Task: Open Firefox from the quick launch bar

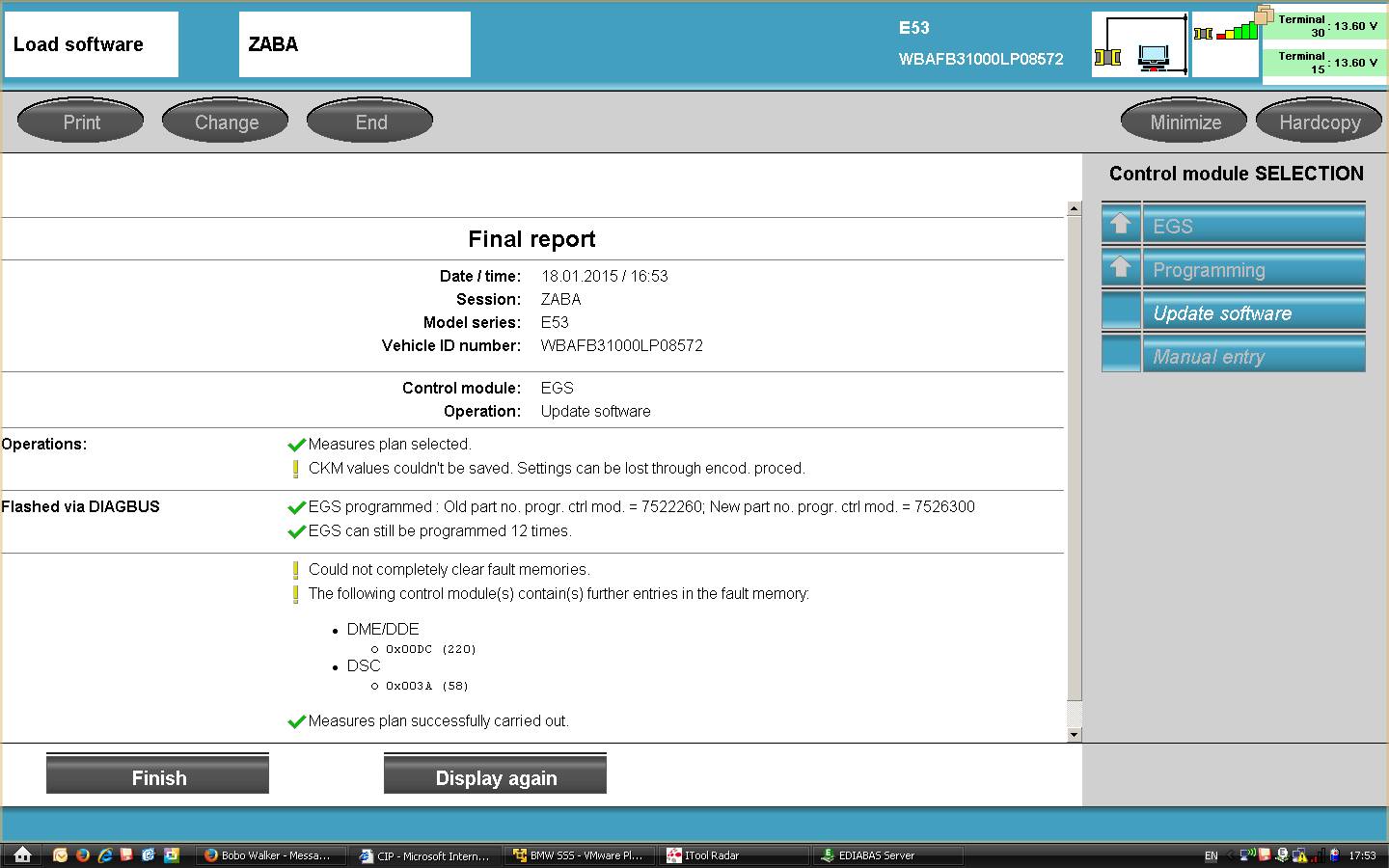Action: pyautogui.click(x=82, y=854)
